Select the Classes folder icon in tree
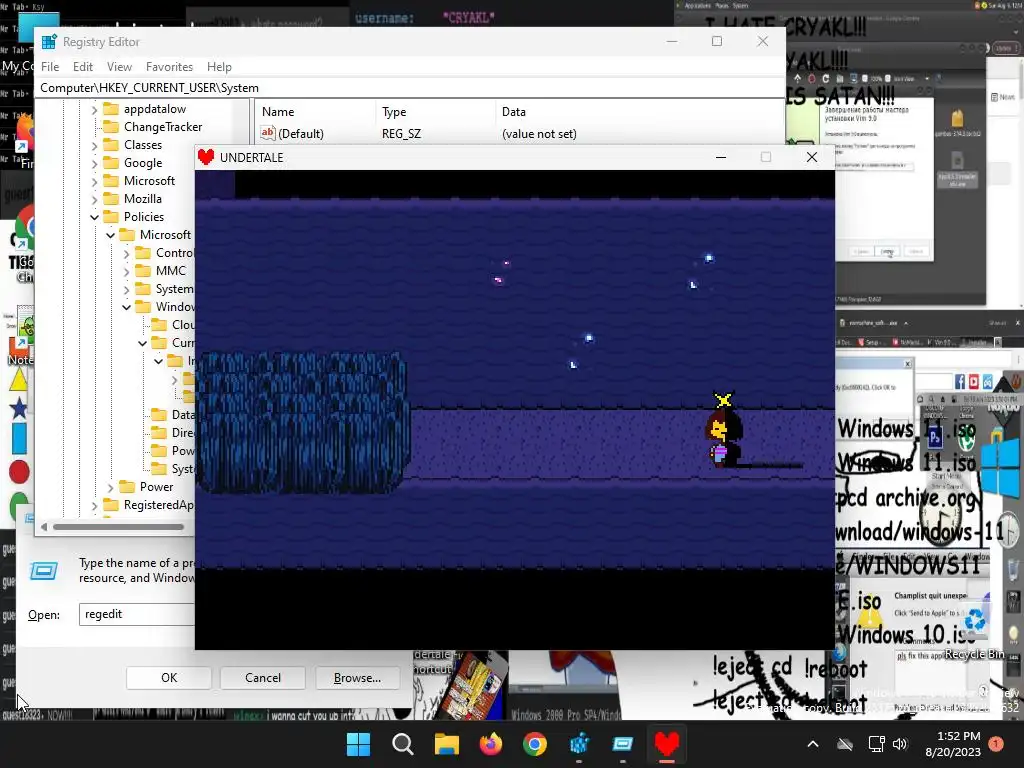The image size is (1024, 768). pos(112,145)
